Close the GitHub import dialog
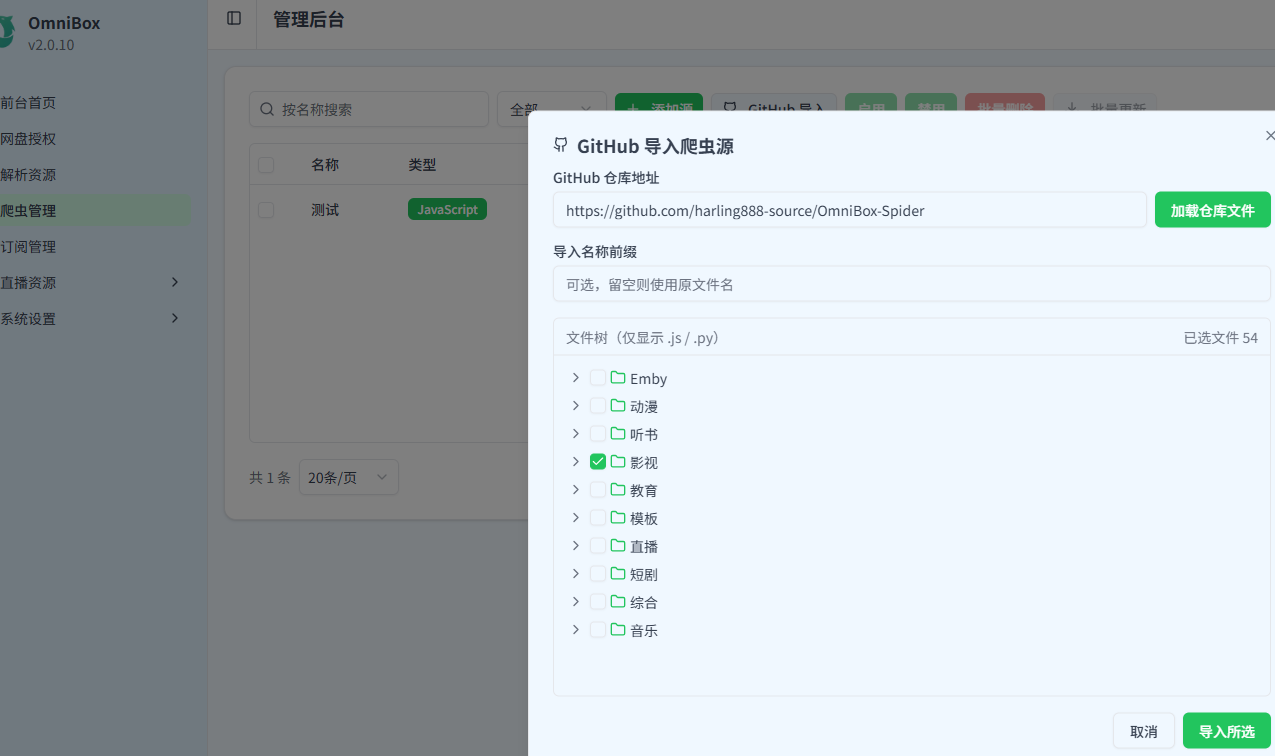The image size is (1275, 756). (x=1270, y=135)
